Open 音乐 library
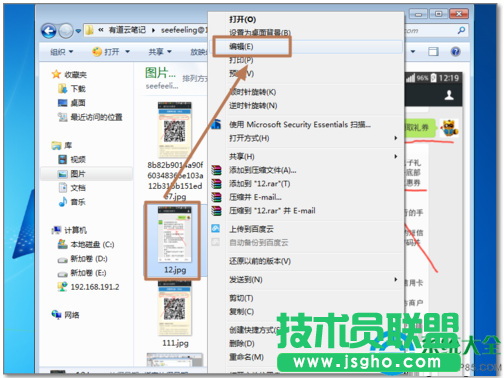The image size is (504, 378). tap(72, 202)
